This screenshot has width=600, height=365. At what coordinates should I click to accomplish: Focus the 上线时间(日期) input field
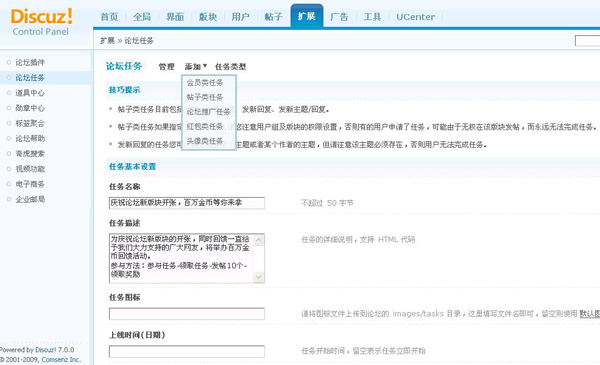point(187,351)
